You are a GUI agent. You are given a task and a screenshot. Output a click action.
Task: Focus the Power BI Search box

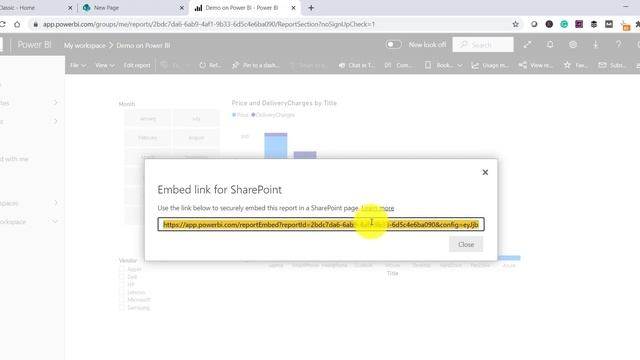[x=483, y=44]
